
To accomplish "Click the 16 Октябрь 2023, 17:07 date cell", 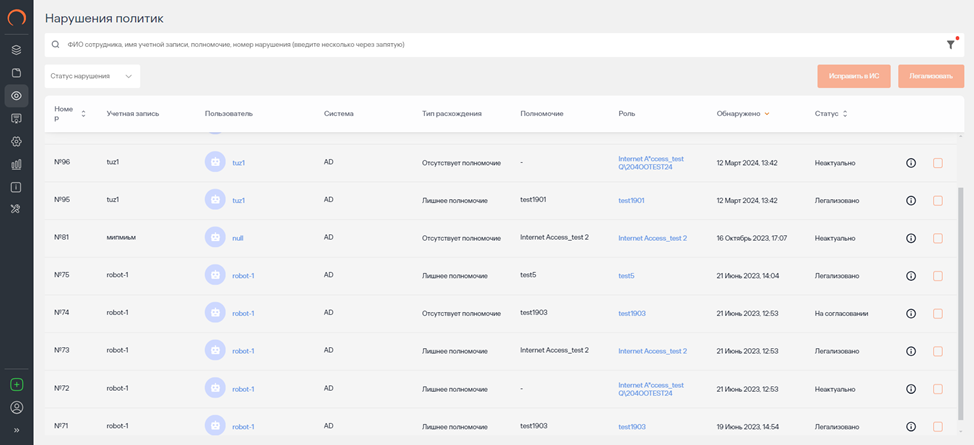I will tap(752, 238).
